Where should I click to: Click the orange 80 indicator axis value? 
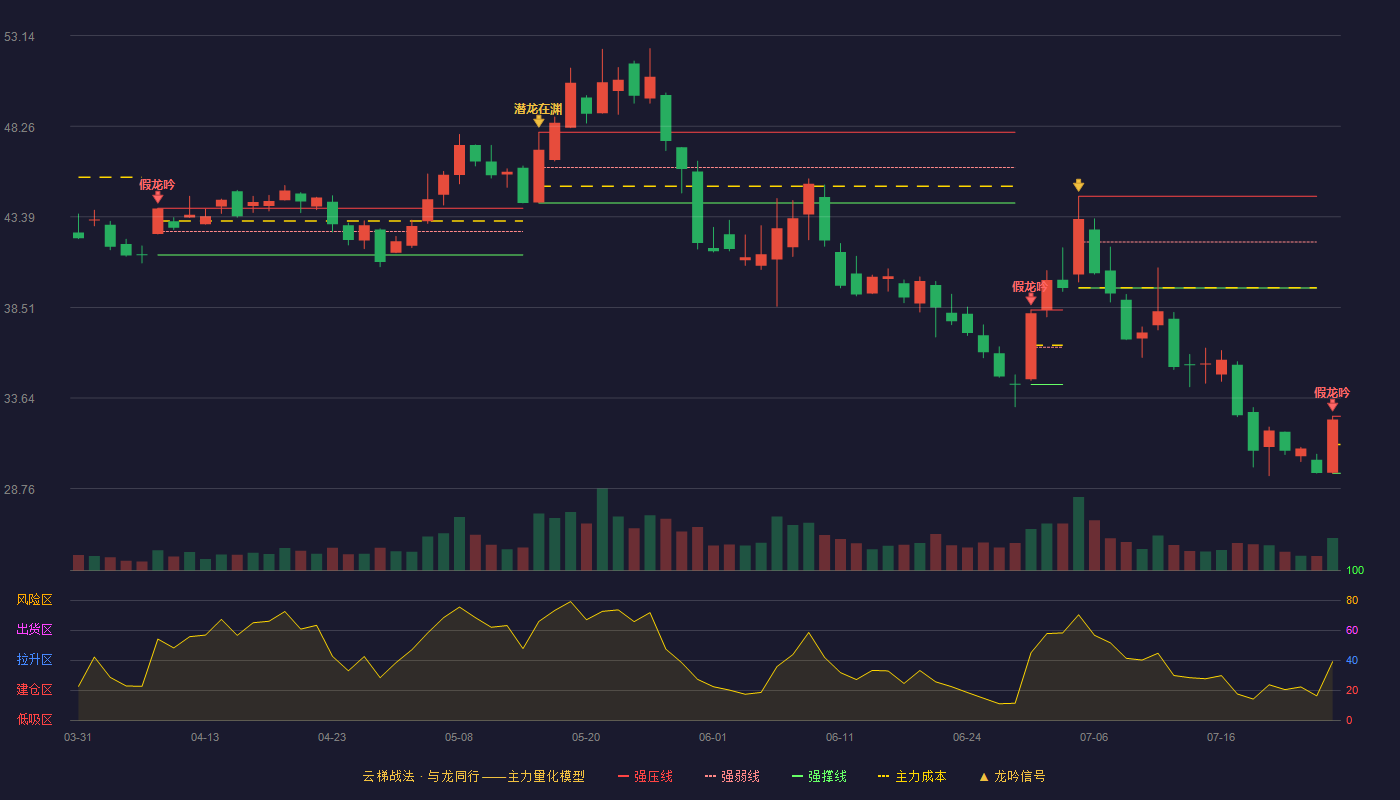pyautogui.click(x=1352, y=600)
